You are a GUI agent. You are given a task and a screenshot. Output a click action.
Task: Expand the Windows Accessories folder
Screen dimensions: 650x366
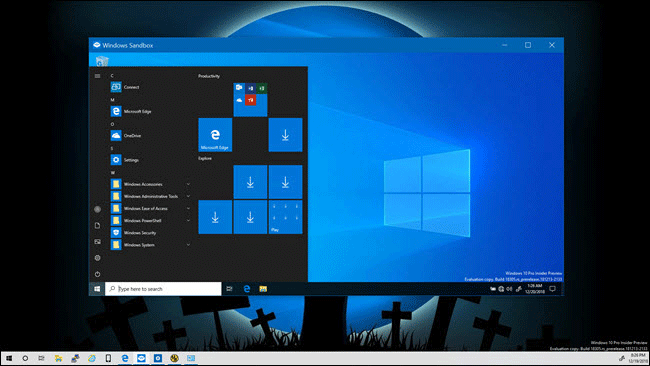(150, 184)
